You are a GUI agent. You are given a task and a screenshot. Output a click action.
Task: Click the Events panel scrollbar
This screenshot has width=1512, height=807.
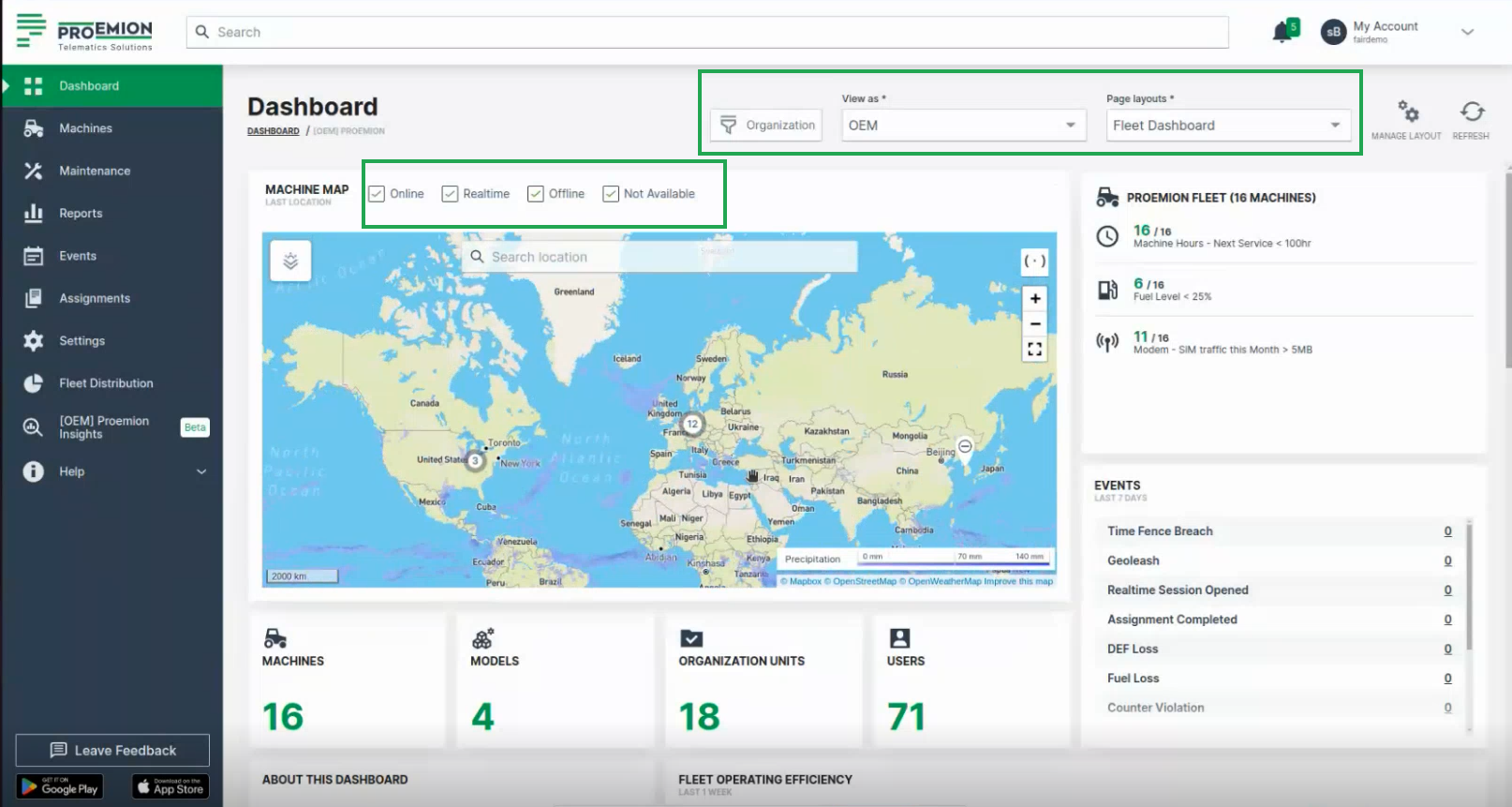click(1468, 587)
